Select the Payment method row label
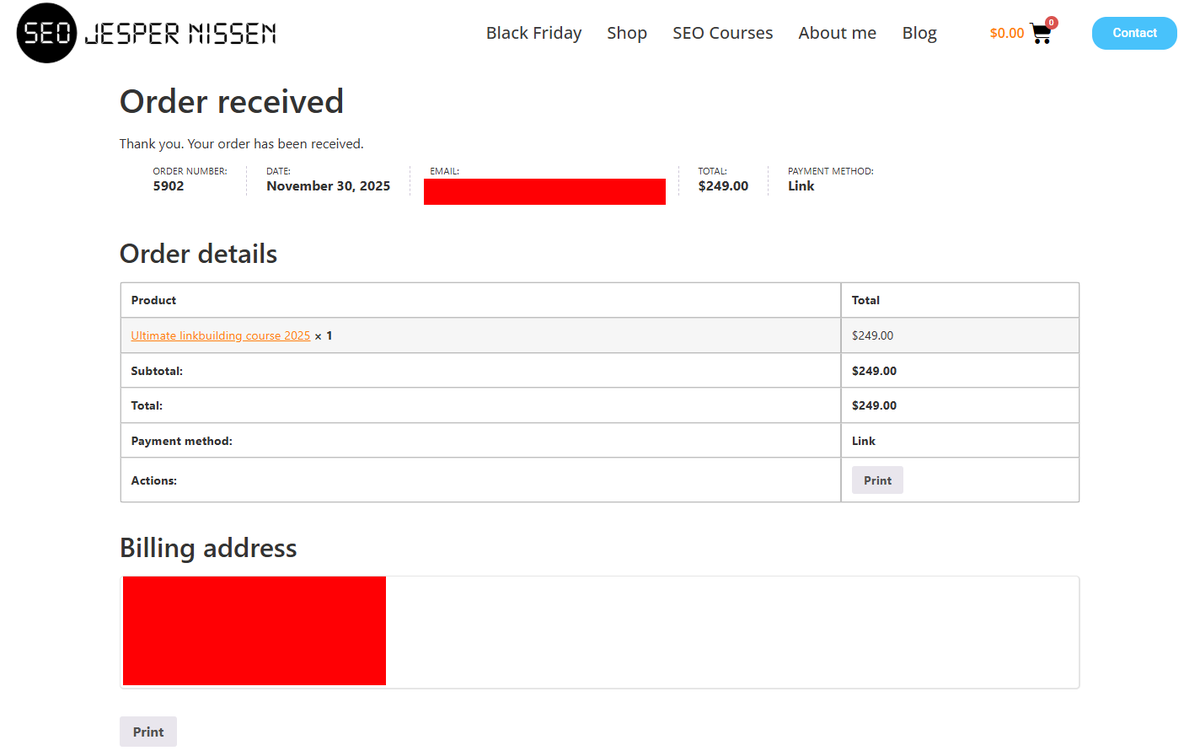This screenshot has height=756, width=1200. [x=181, y=441]
